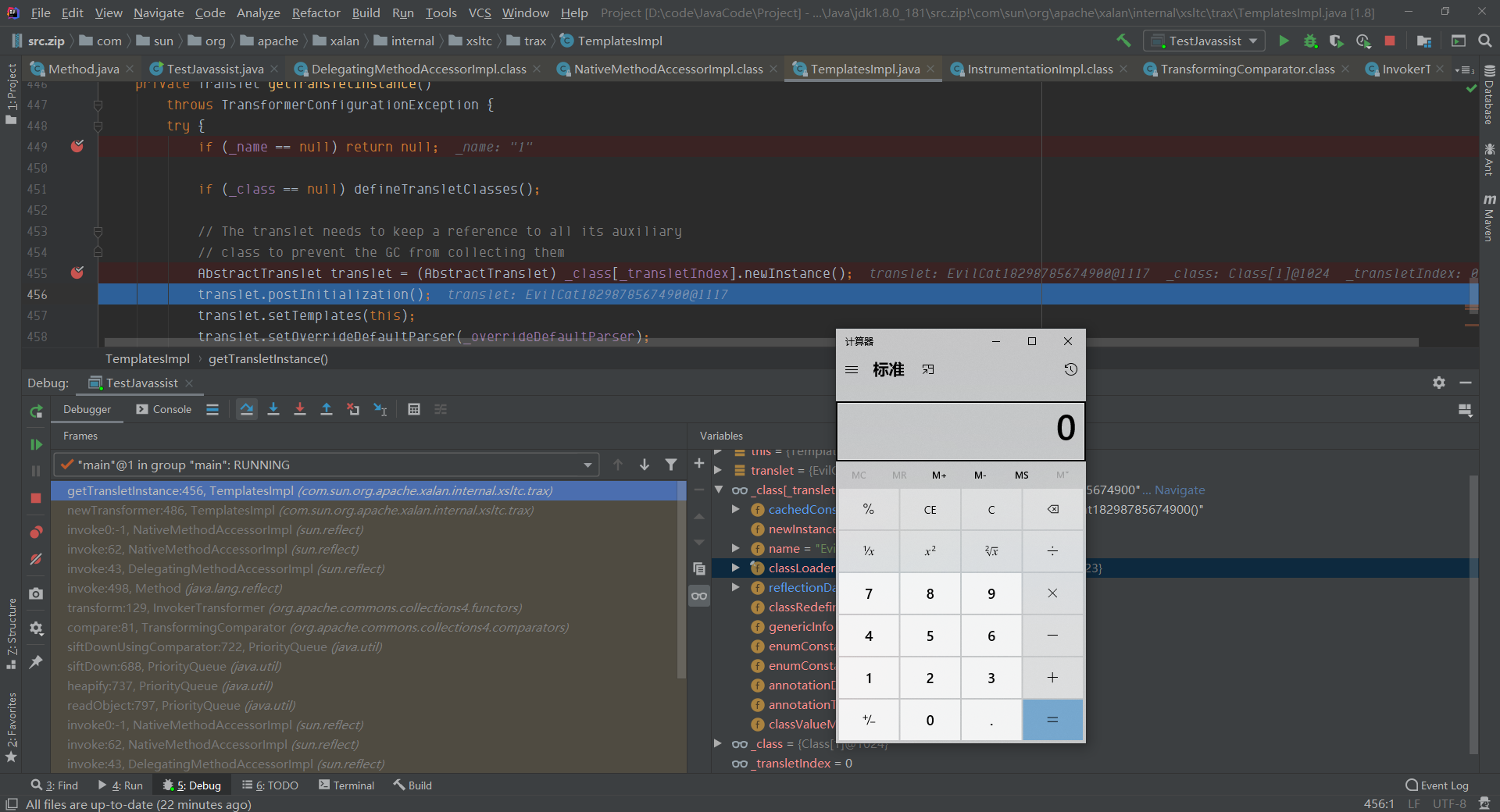Open Search Everywhere magnifier icon
Image resolution: width=1500 pixels, height=812 pixels.
click(1485, 41)
